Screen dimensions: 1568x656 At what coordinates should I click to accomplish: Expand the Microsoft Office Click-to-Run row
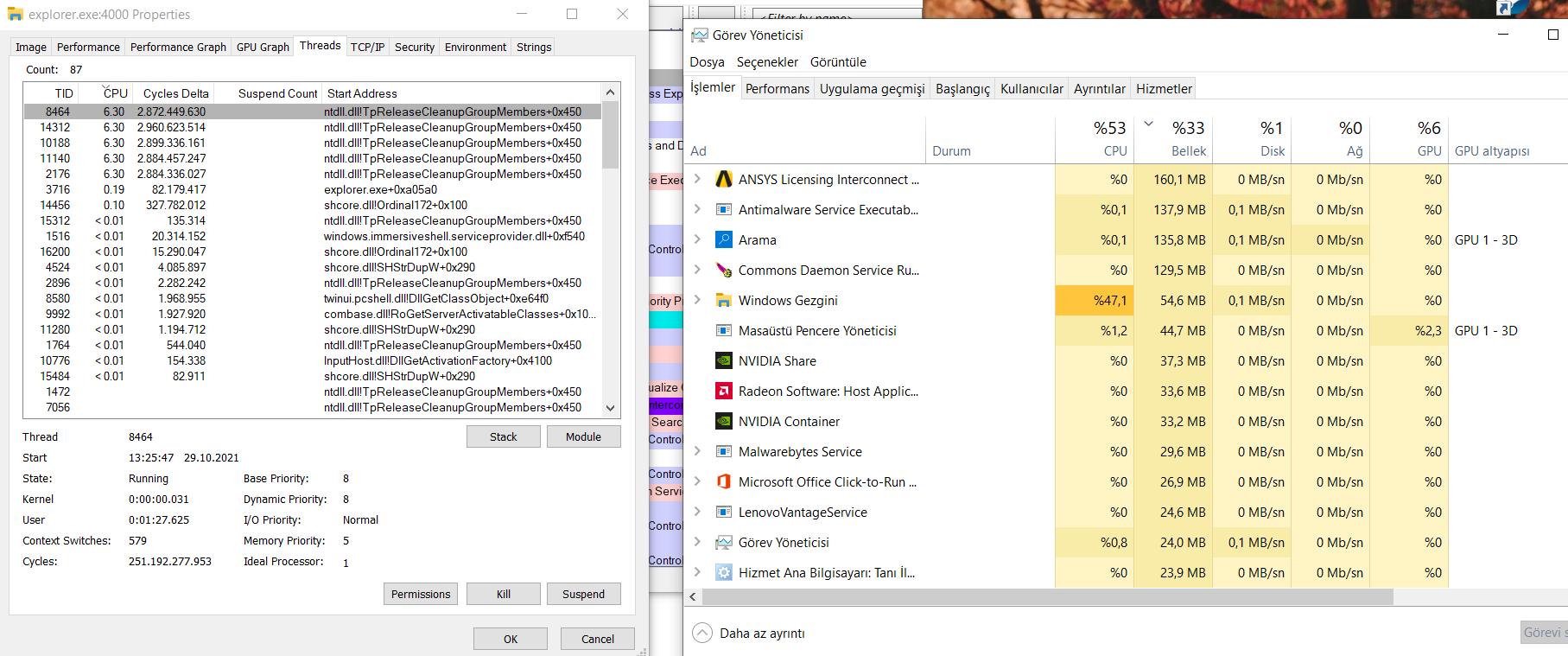[697, 481]
